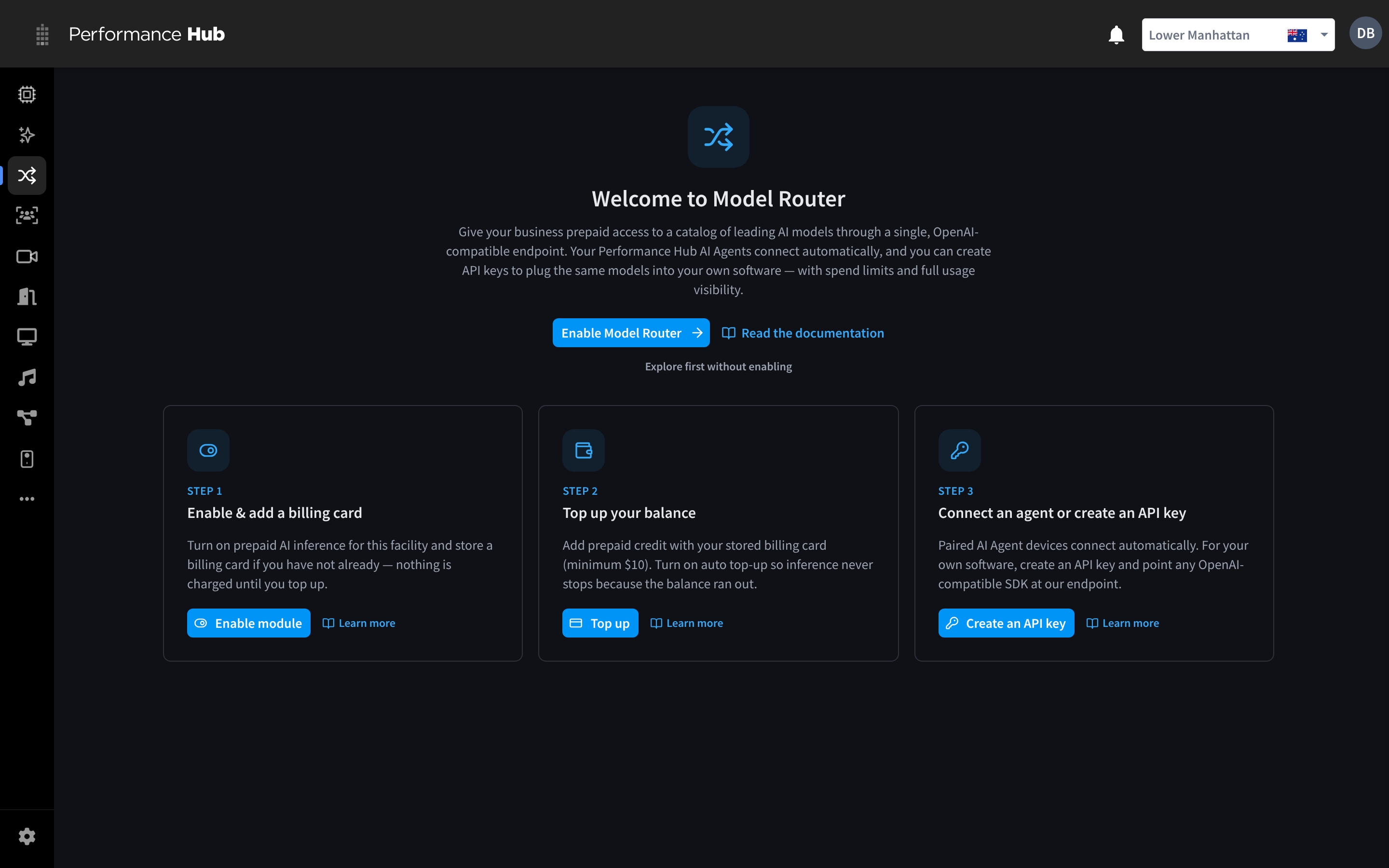Image resolution: width=1389 pixels, height=868 pixels.
Task: Click the Step 1 eye icon tile
Action: 208,450
